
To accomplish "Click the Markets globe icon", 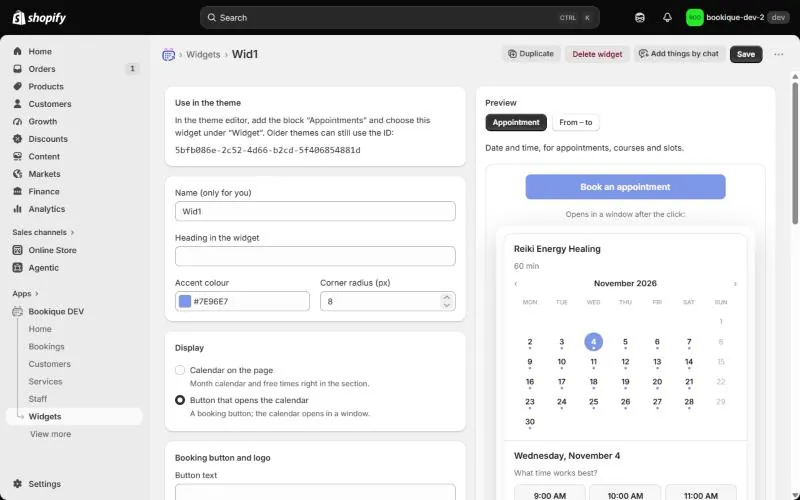I will coord(18,174).
